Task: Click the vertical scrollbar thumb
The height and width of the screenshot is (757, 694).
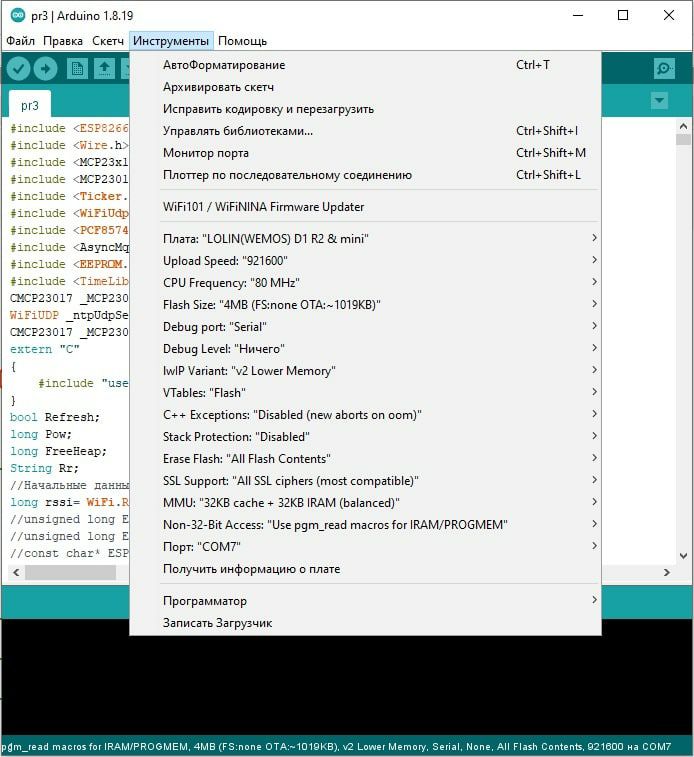Action: click(683, 140)
